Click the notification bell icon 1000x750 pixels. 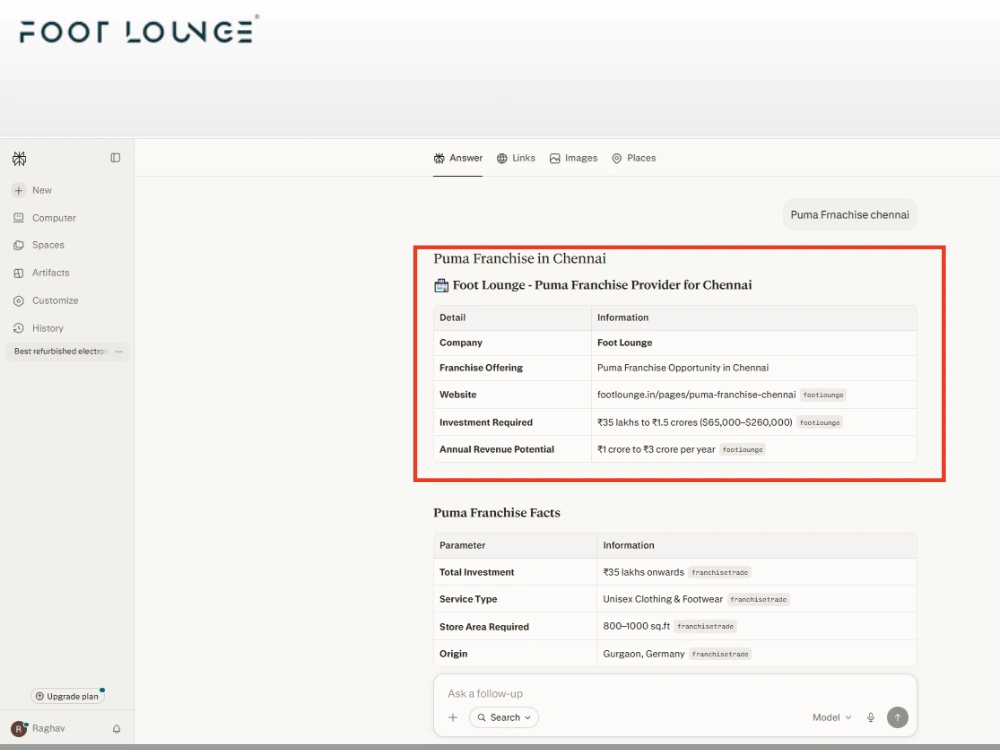coord(117,728)
